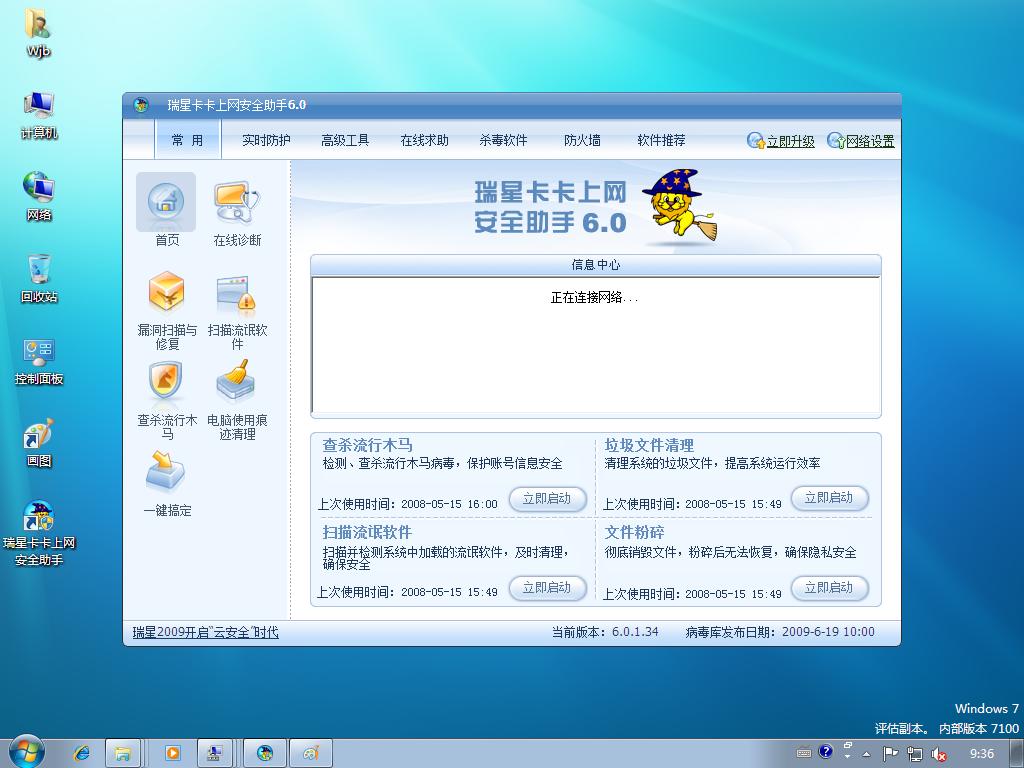1024x768 pixels.
Task: Switch to the 软件推荐 tab
Action: pyautogui.click(x=661, y=140)
